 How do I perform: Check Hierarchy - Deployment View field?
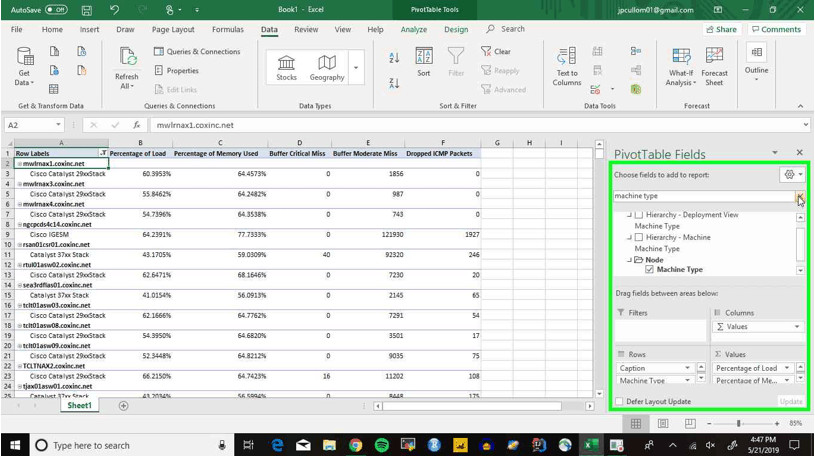[x=639, y=215]
